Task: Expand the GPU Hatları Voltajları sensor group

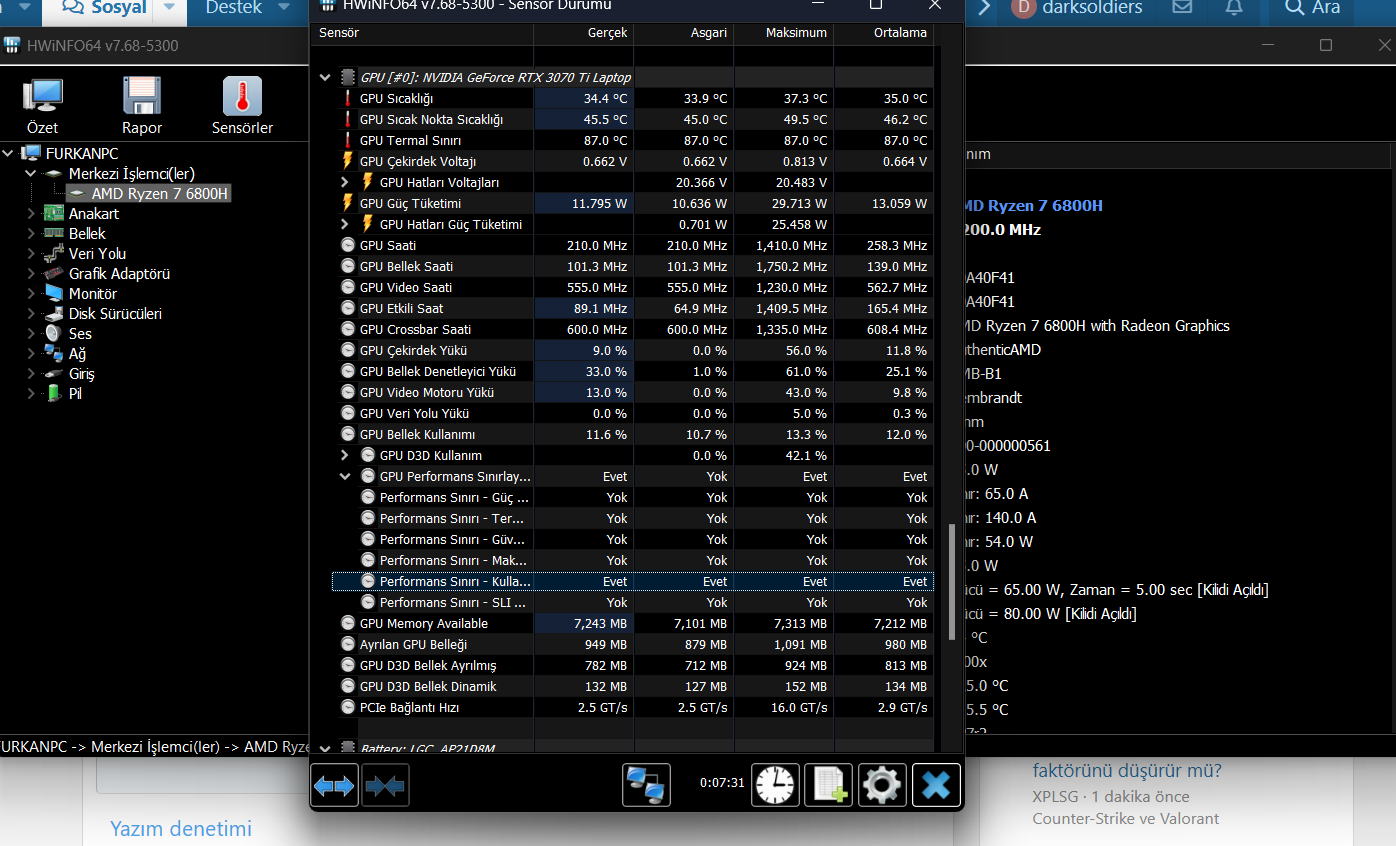Action: [345, 182]
